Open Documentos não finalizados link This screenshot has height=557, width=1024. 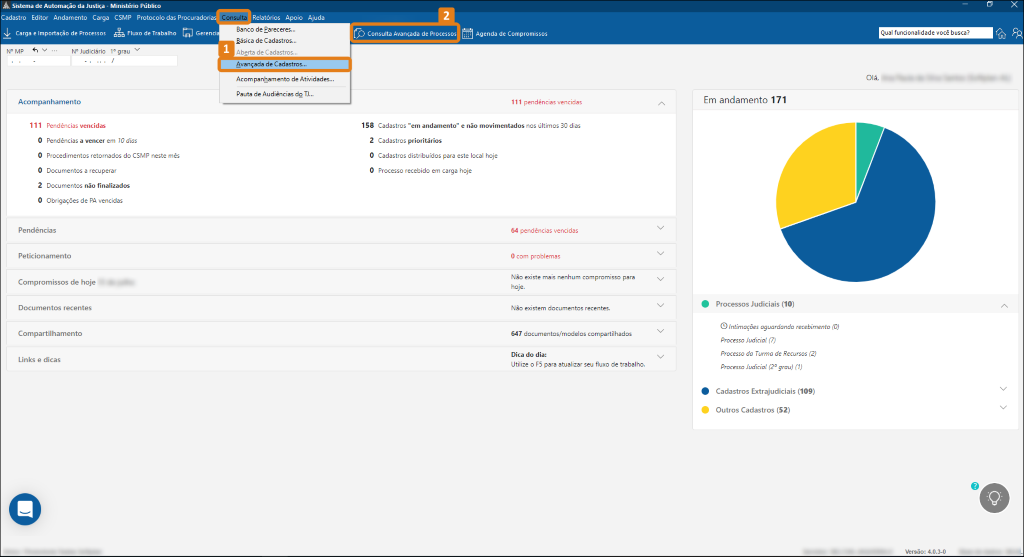tap(84, 185)
